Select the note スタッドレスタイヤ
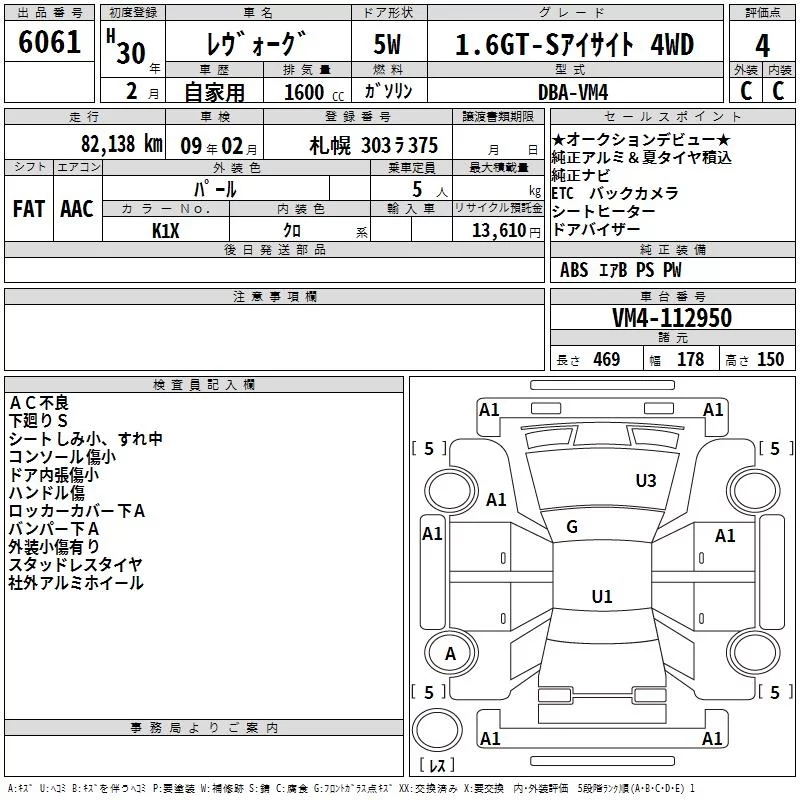 click(76, 564)
